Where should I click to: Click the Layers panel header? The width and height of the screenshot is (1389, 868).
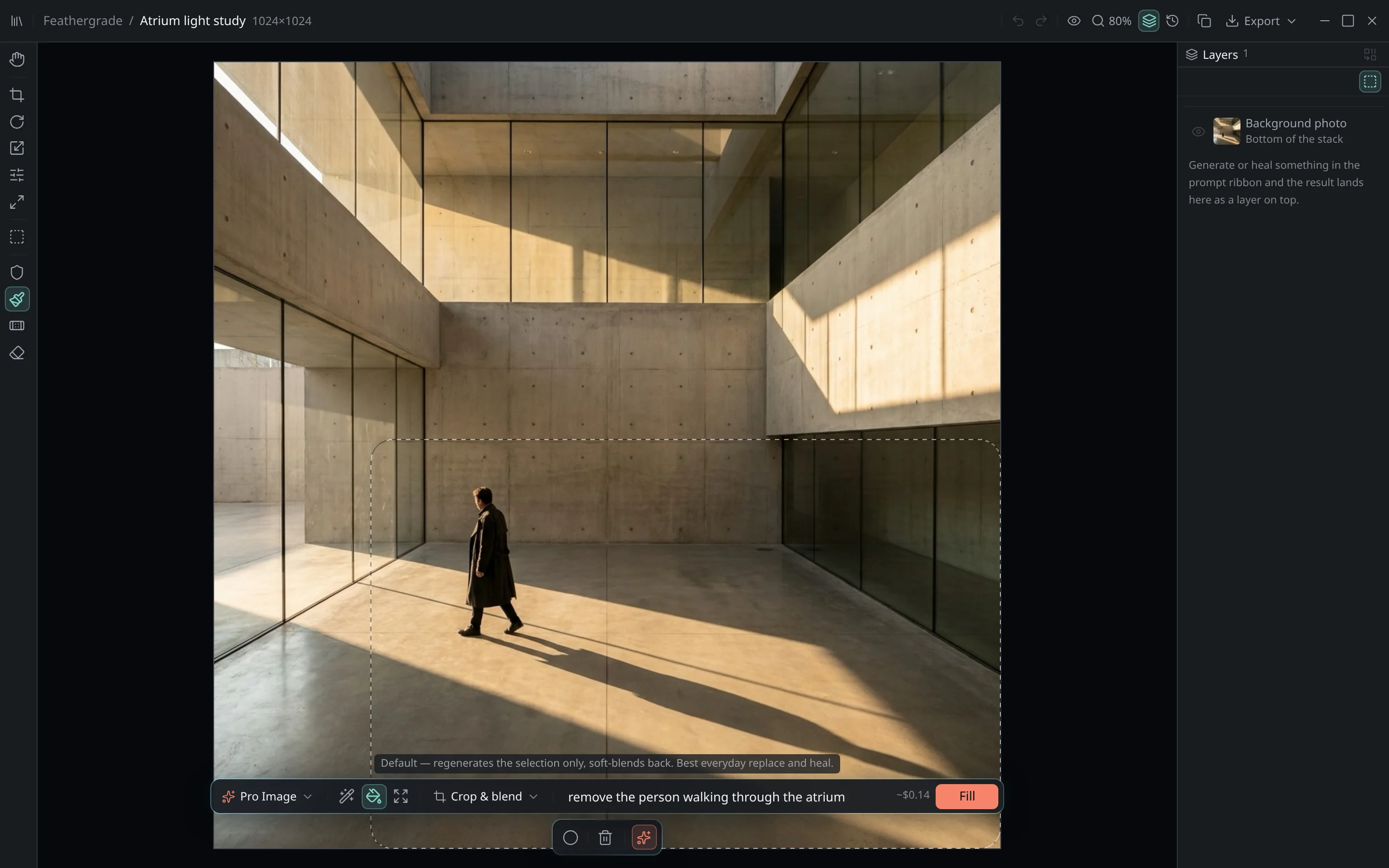[1220, 55]
